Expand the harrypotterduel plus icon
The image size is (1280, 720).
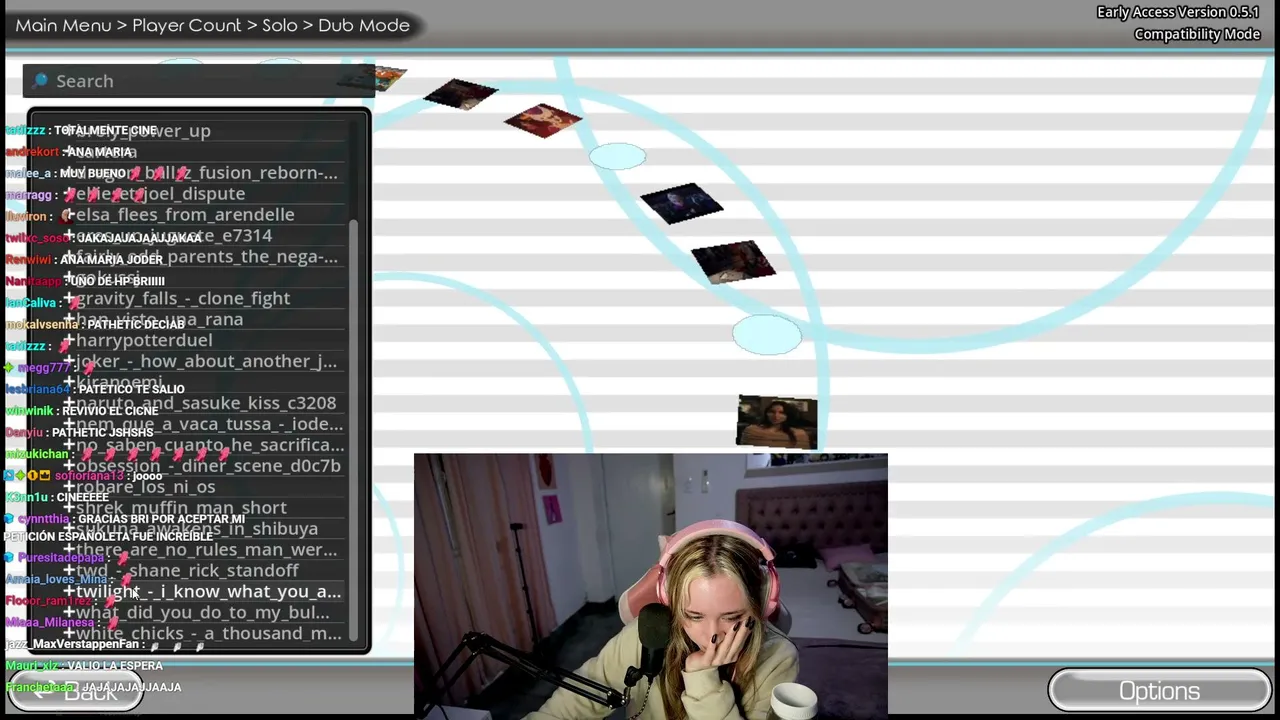[x=69, y=340]
